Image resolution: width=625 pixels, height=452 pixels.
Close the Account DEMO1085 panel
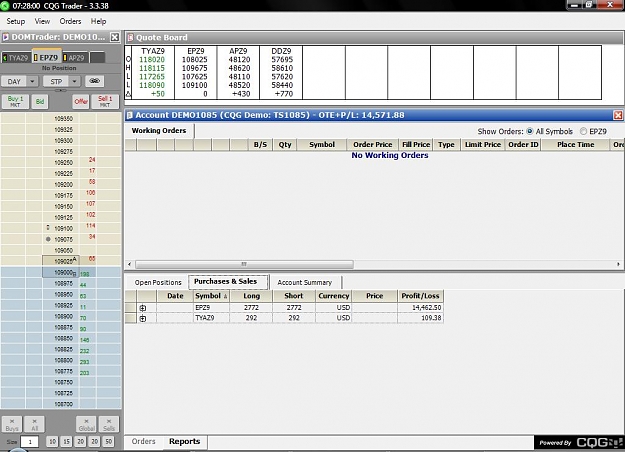(618, 115)
